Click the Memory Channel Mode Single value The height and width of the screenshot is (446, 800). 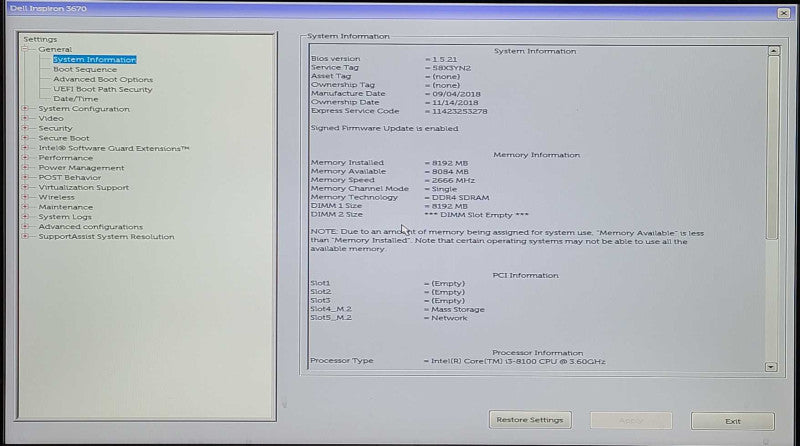pos(444,189)
